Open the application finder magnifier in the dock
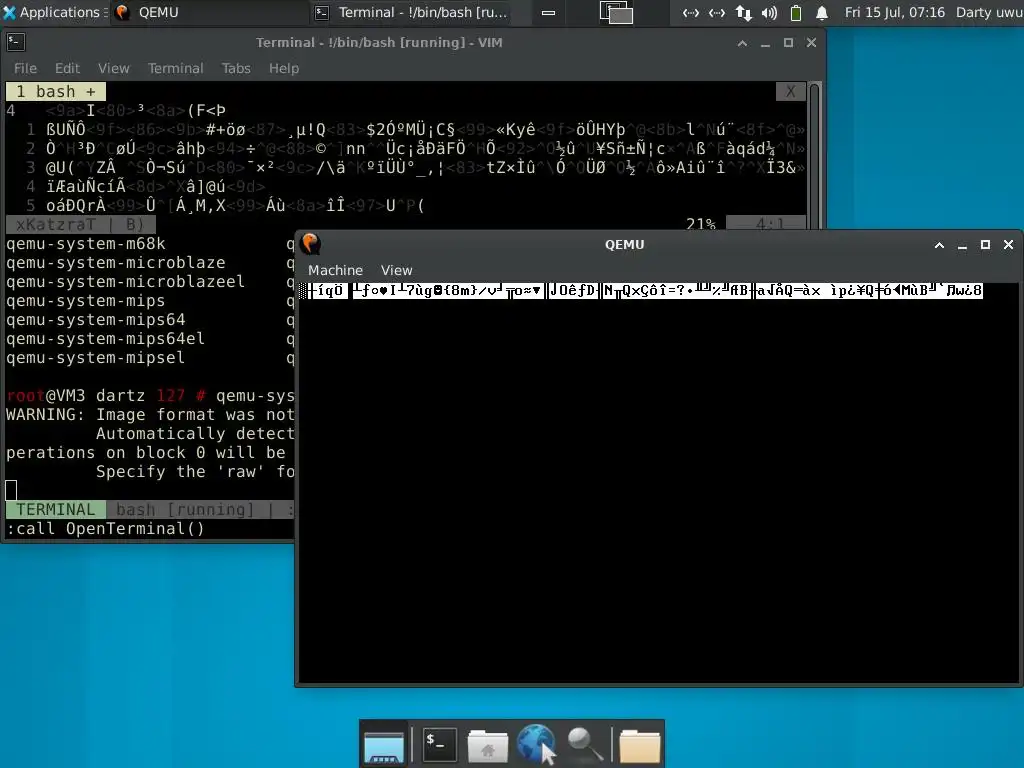 coord(584,744)
